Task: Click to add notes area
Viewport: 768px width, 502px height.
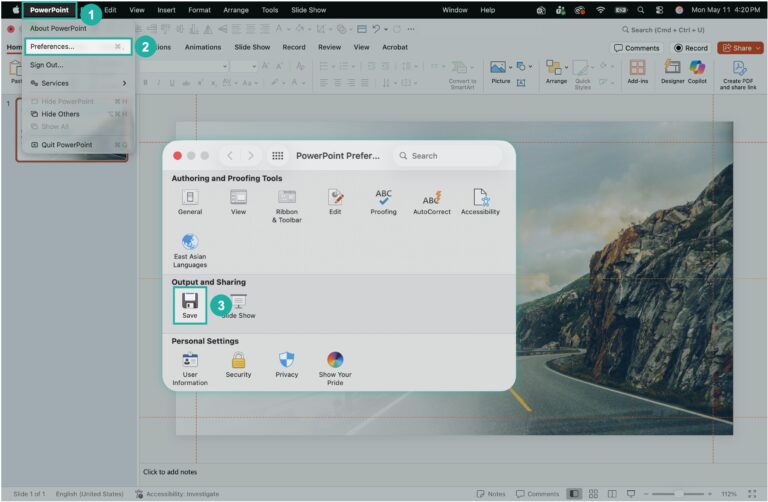Action: pos(170,472)
